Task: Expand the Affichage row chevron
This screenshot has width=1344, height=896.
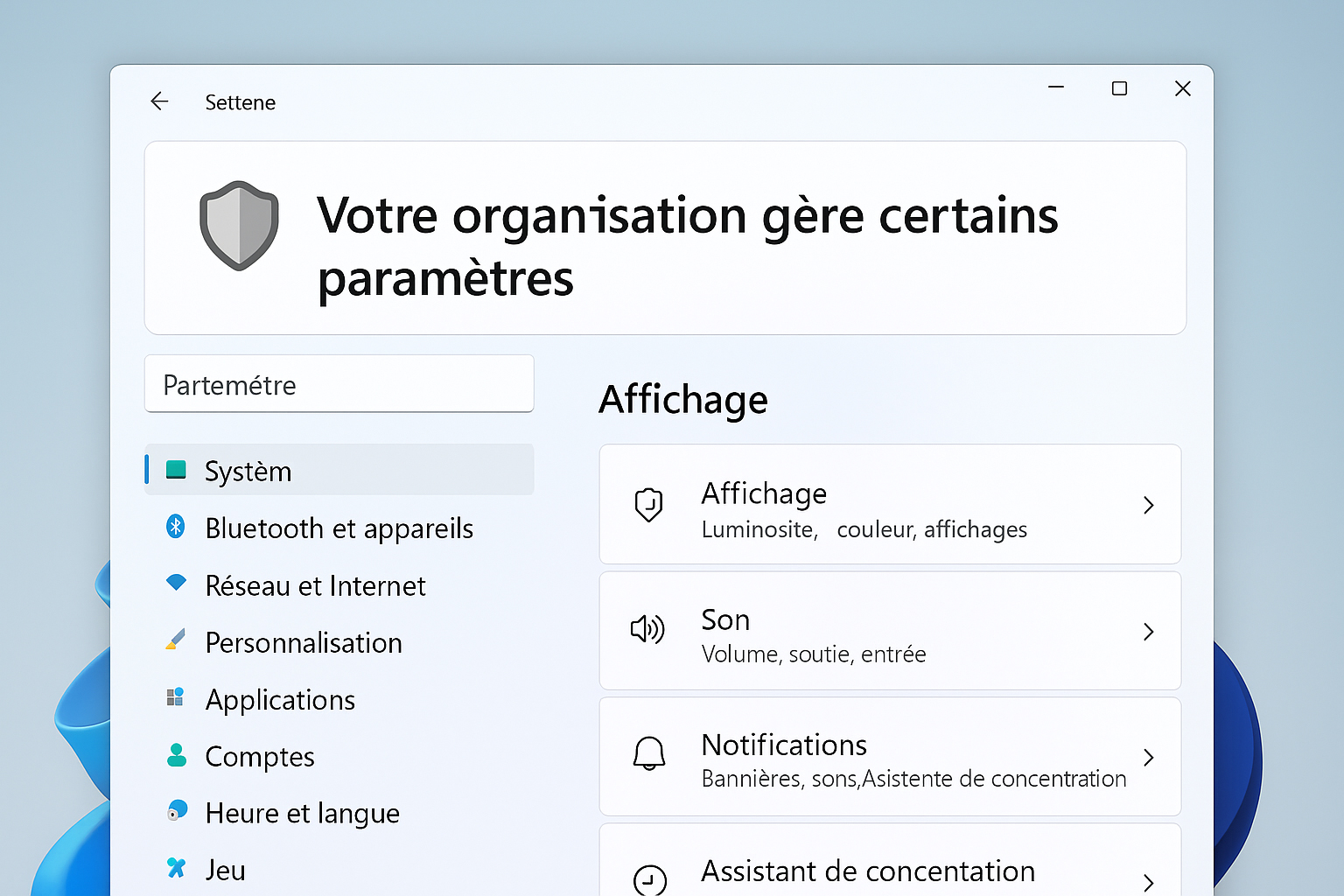Action: pyautogui.click(x=1148, y=505)
